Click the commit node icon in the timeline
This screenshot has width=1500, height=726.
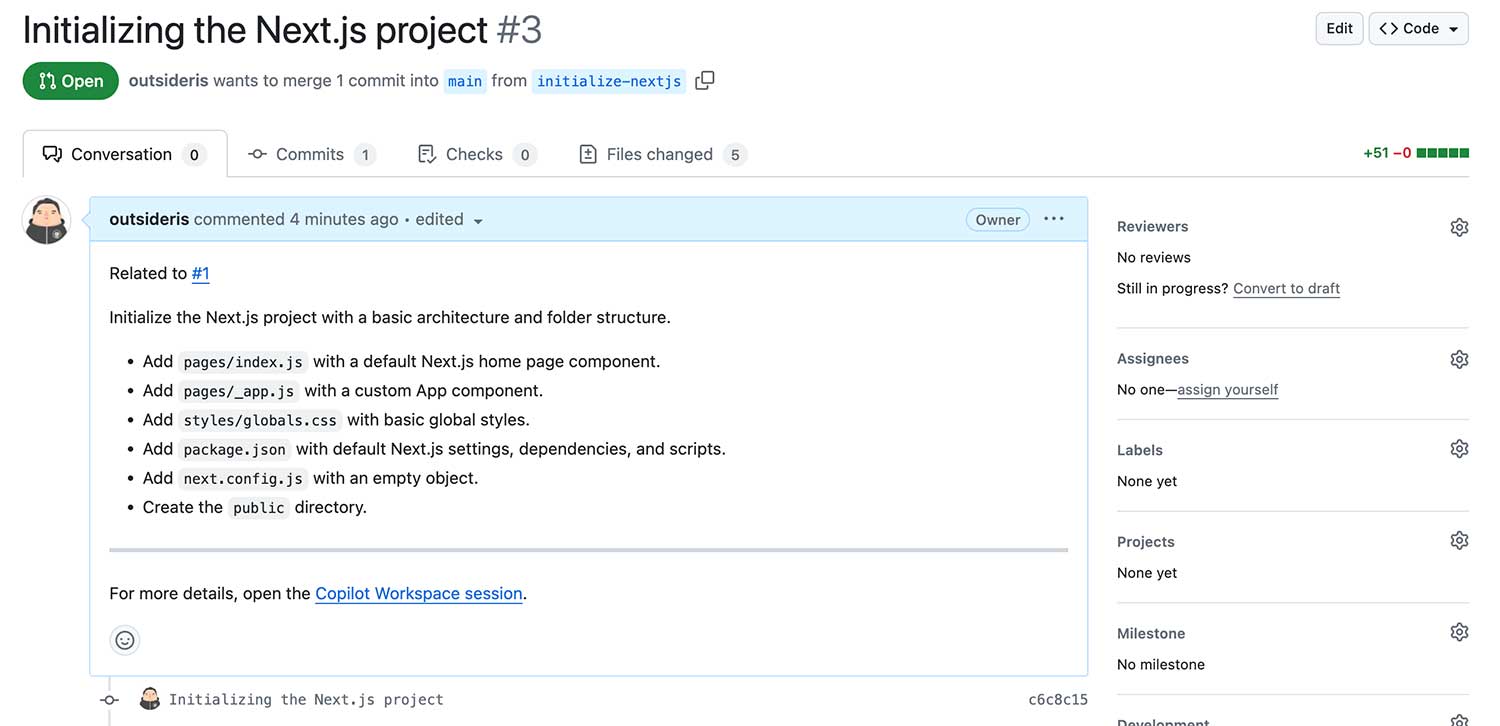tap(109, 700)
